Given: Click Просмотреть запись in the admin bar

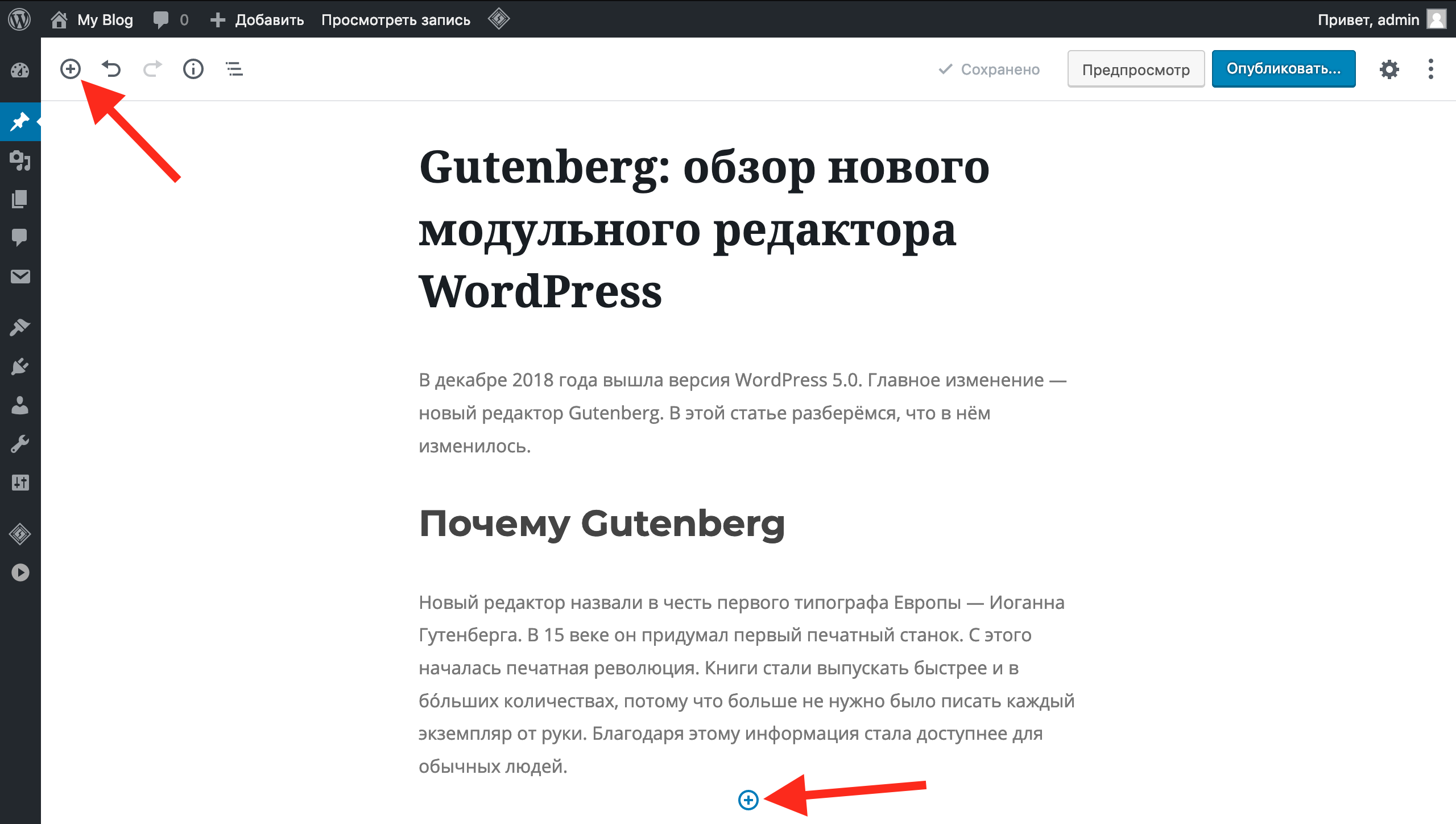Looking at the screenshot, I should click(x=396, y=20).
